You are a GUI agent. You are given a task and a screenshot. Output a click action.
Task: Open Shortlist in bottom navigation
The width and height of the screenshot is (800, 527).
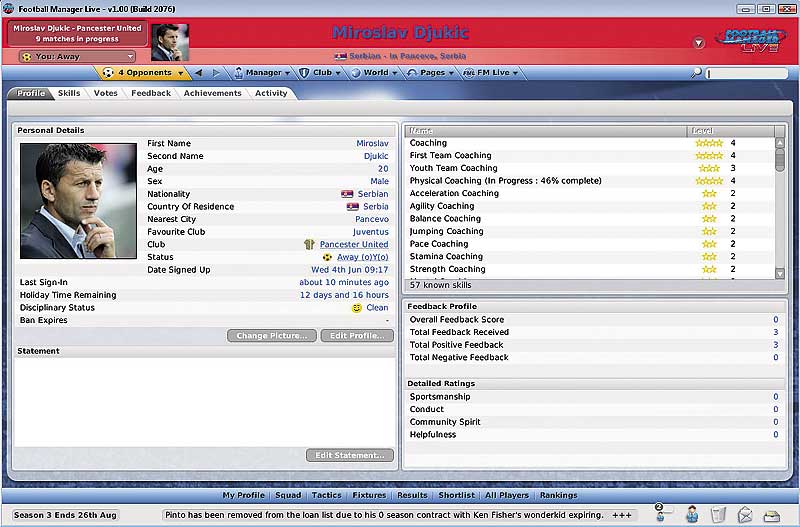[457, 495]
